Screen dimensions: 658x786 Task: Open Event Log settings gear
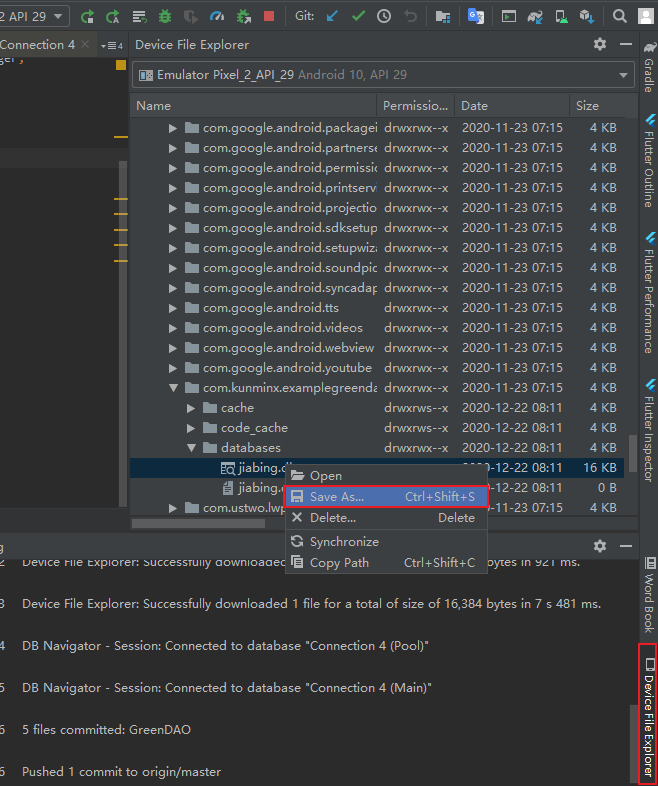click(600, 546)
